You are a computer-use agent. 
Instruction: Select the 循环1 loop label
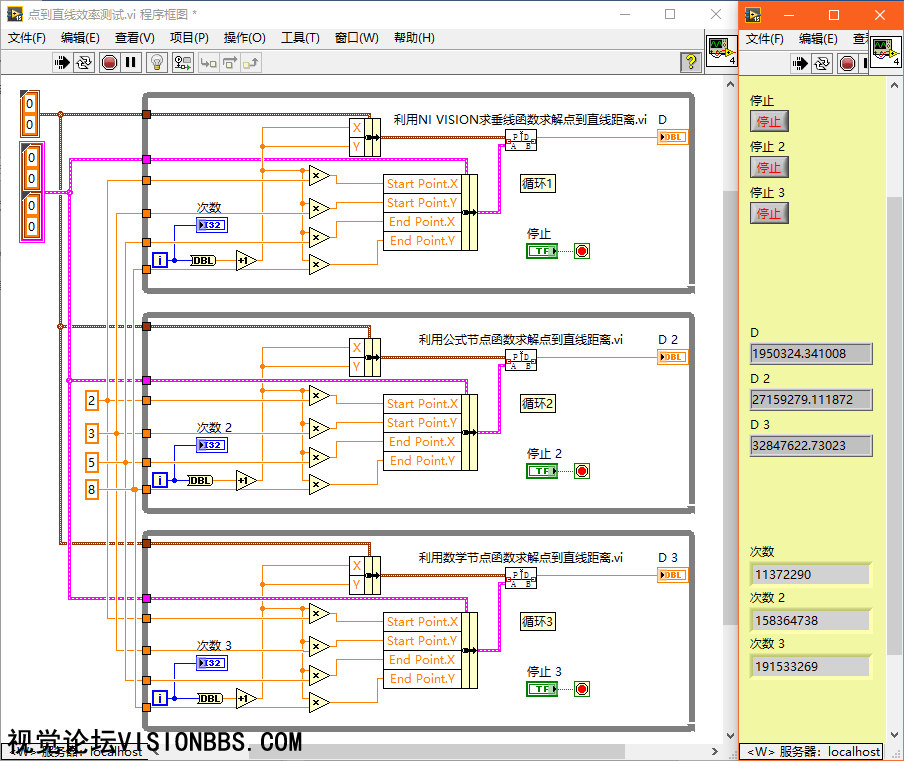coord(537,184)
